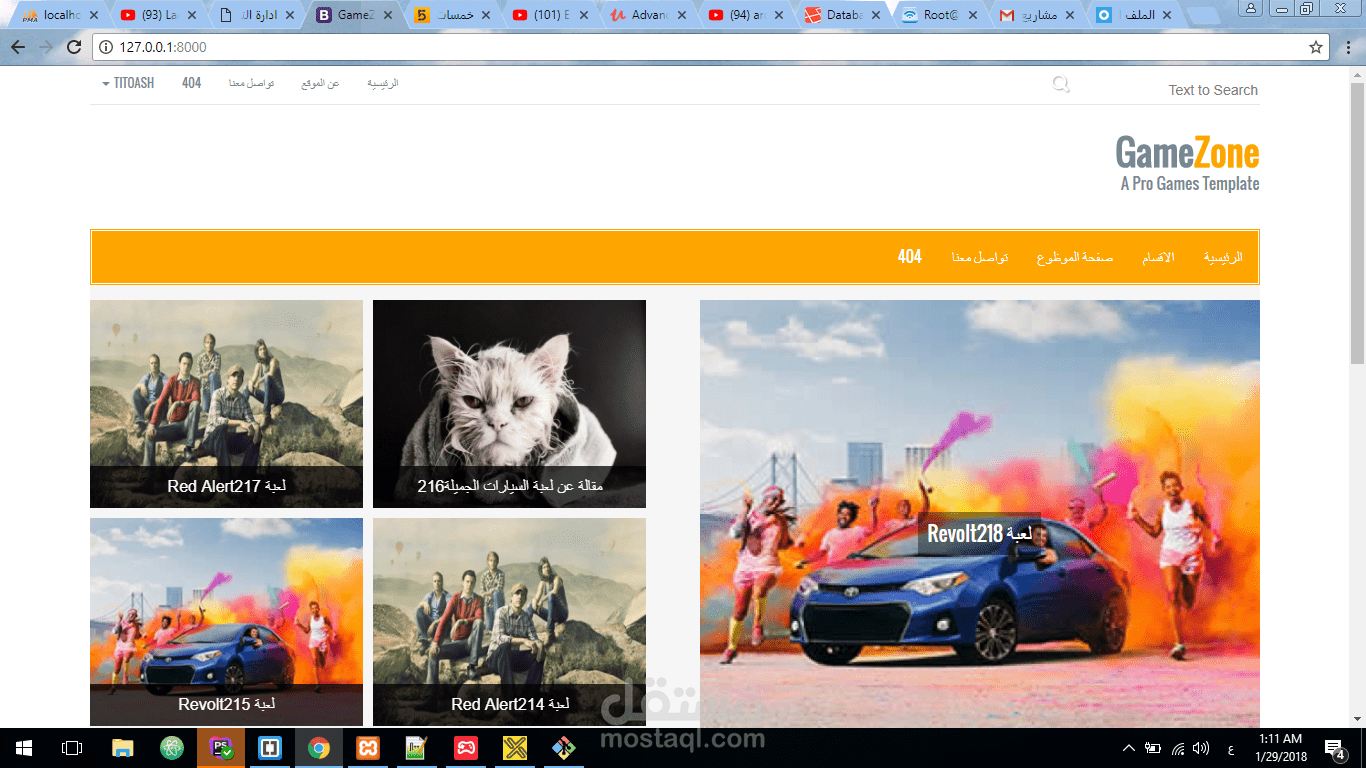Image resolution: width=1366 pixels, height=768 pixels.
Task: Click 404 in orange navigation bar
Action: point(909,257)
